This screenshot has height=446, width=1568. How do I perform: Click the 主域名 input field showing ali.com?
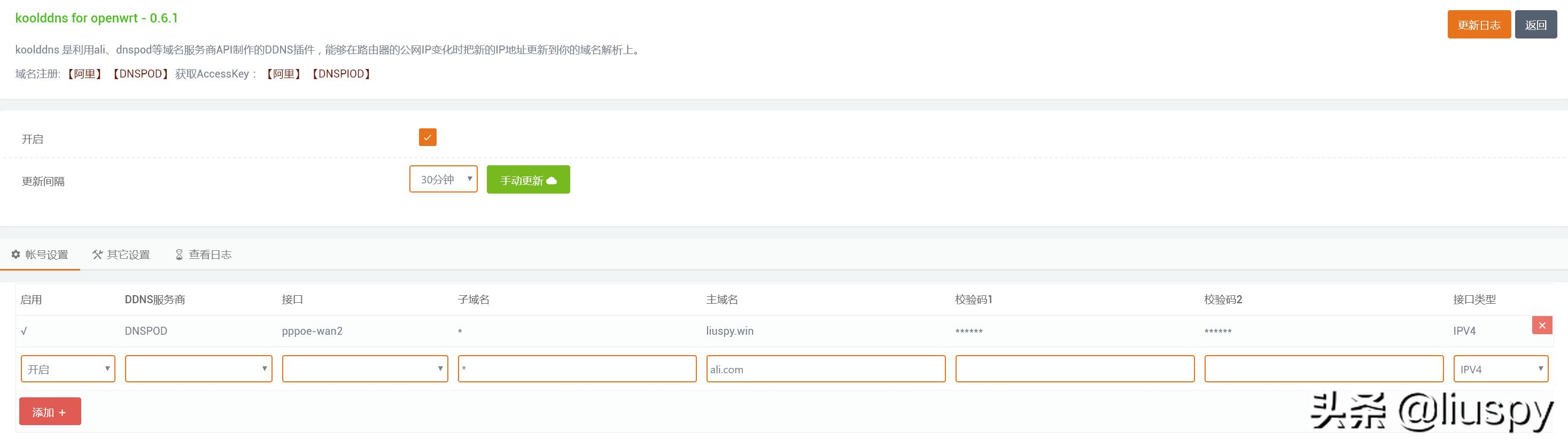tap(826, 368)
